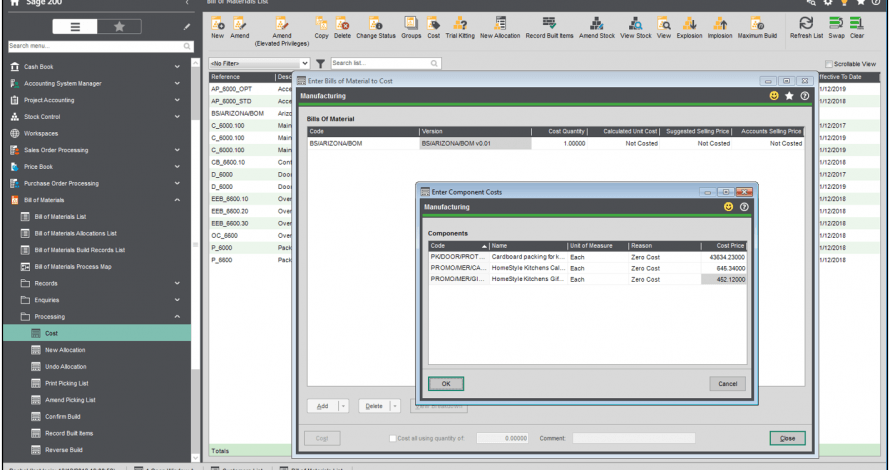This screenshot has height=470, width=890.
Task: Select Print Picking List menu item
Action: tap(66, 383)
